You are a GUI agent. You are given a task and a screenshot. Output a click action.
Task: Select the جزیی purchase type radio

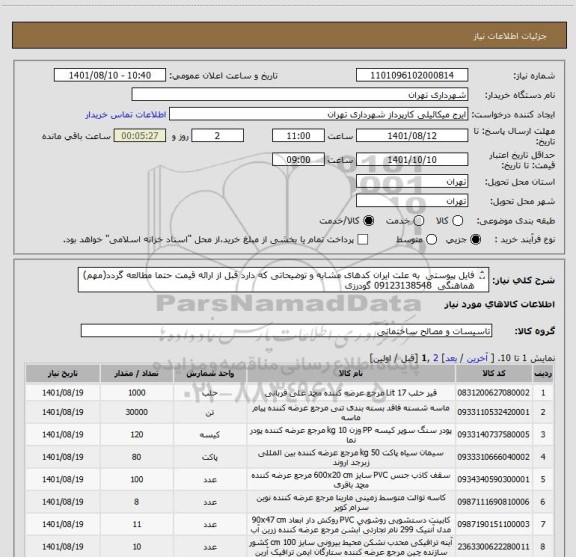(x=476, y=240)
